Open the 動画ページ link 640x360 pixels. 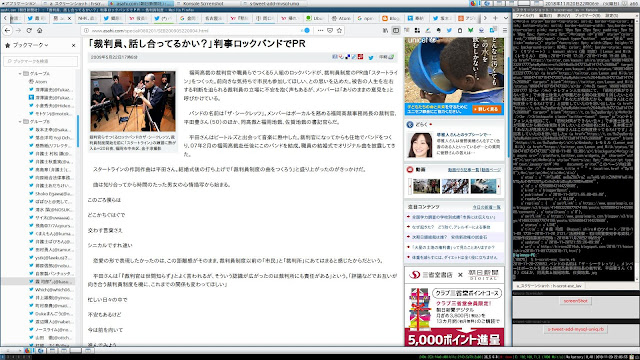click(x=491, y=170)
